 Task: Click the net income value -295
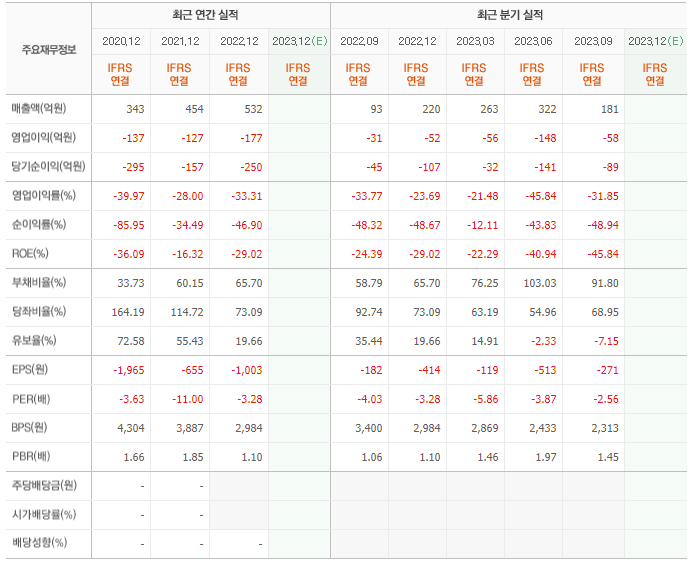point(133,167)
